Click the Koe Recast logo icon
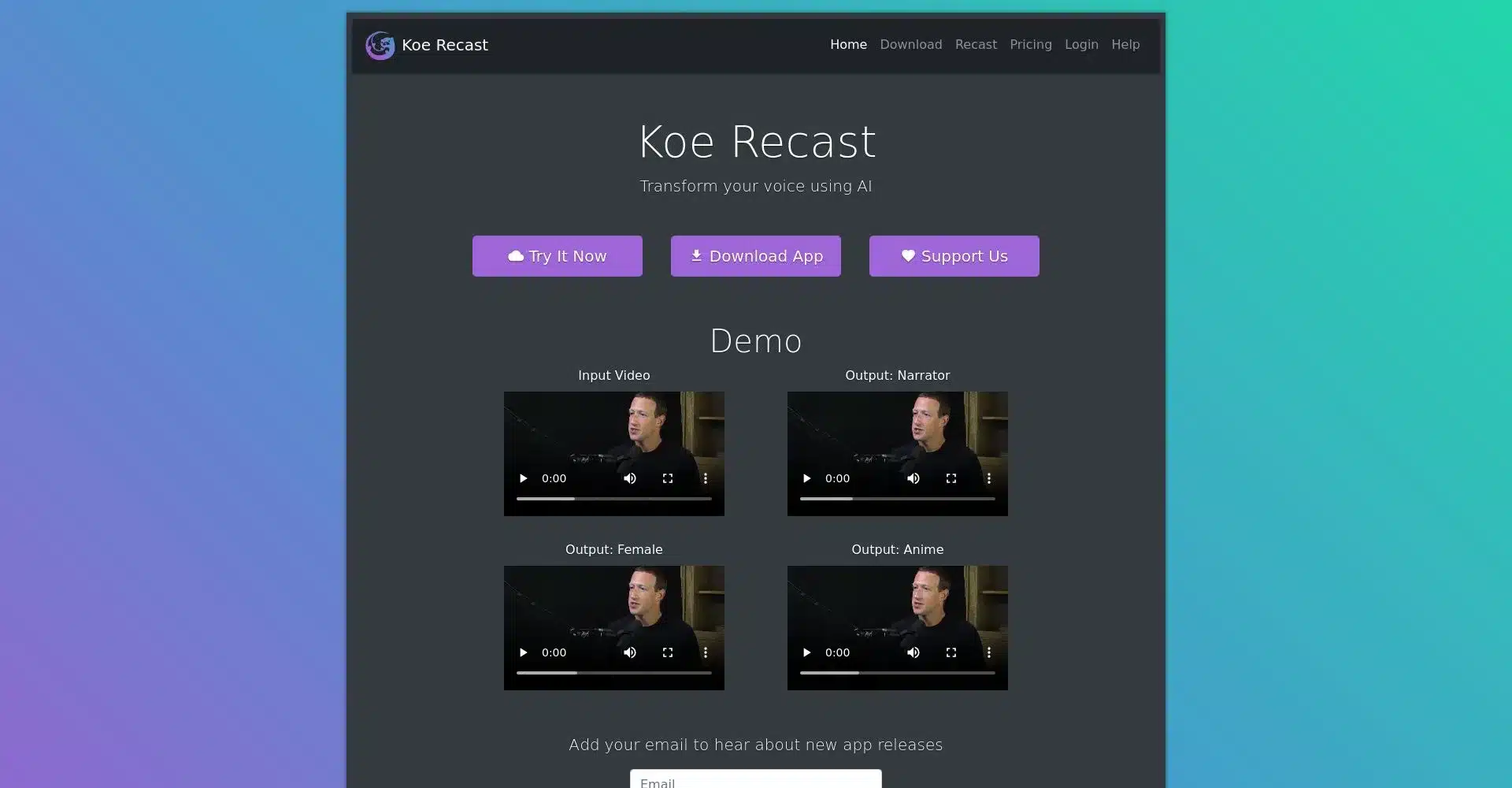This screenshot has height=788, width=1512. 380,45
